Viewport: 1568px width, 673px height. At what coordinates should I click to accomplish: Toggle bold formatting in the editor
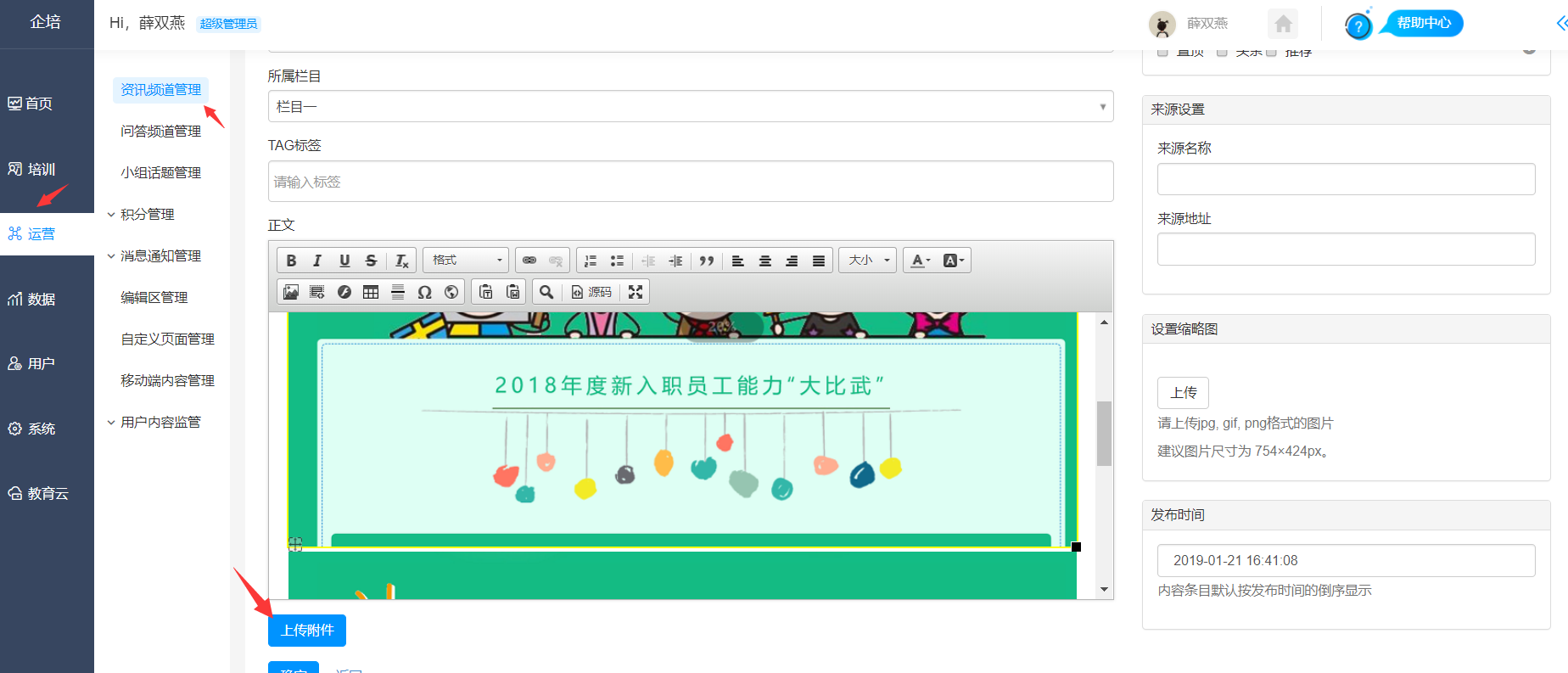291,261
